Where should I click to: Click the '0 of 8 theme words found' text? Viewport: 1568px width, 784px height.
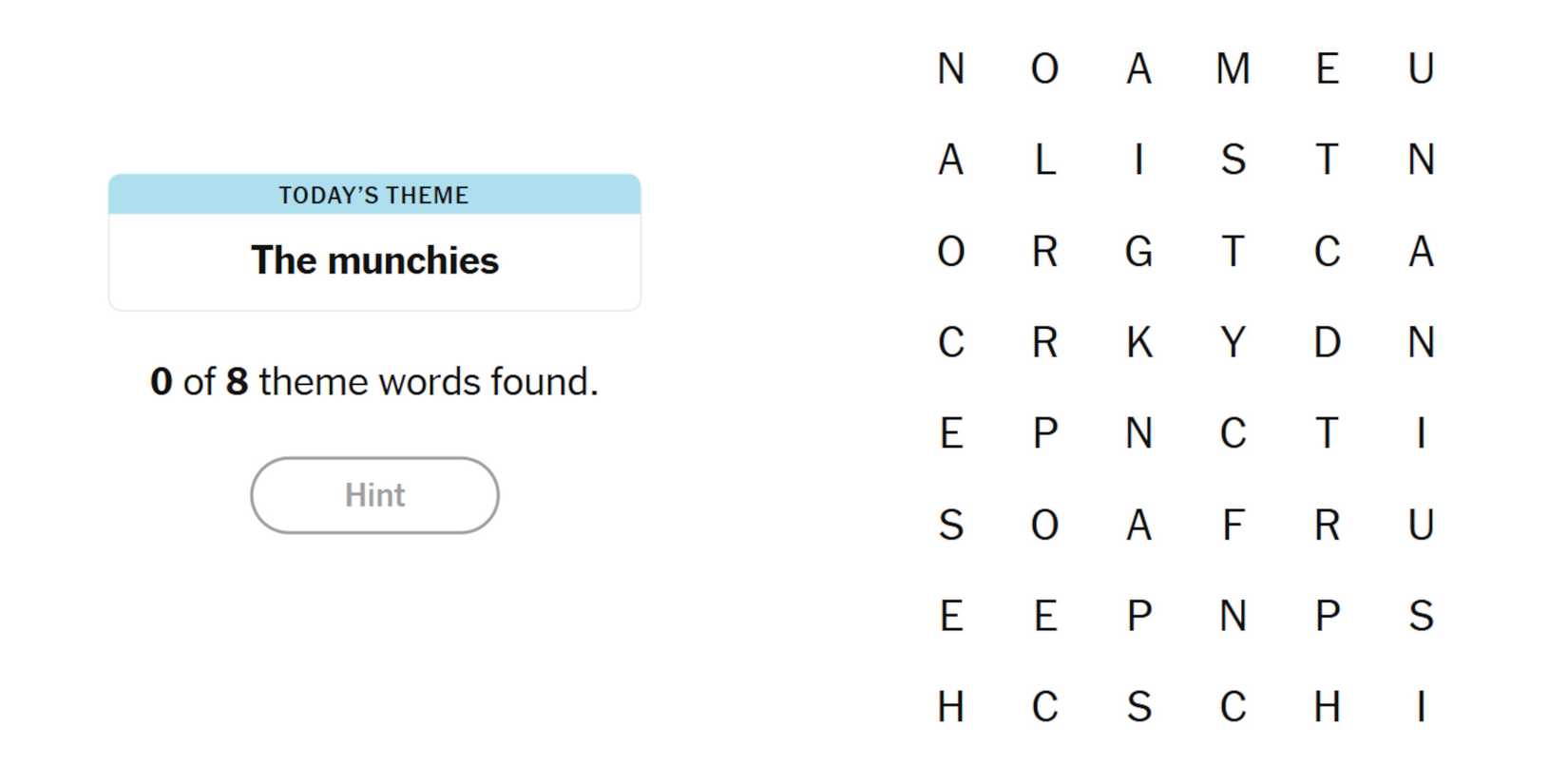pyautogui.click(x=374, y=382)
